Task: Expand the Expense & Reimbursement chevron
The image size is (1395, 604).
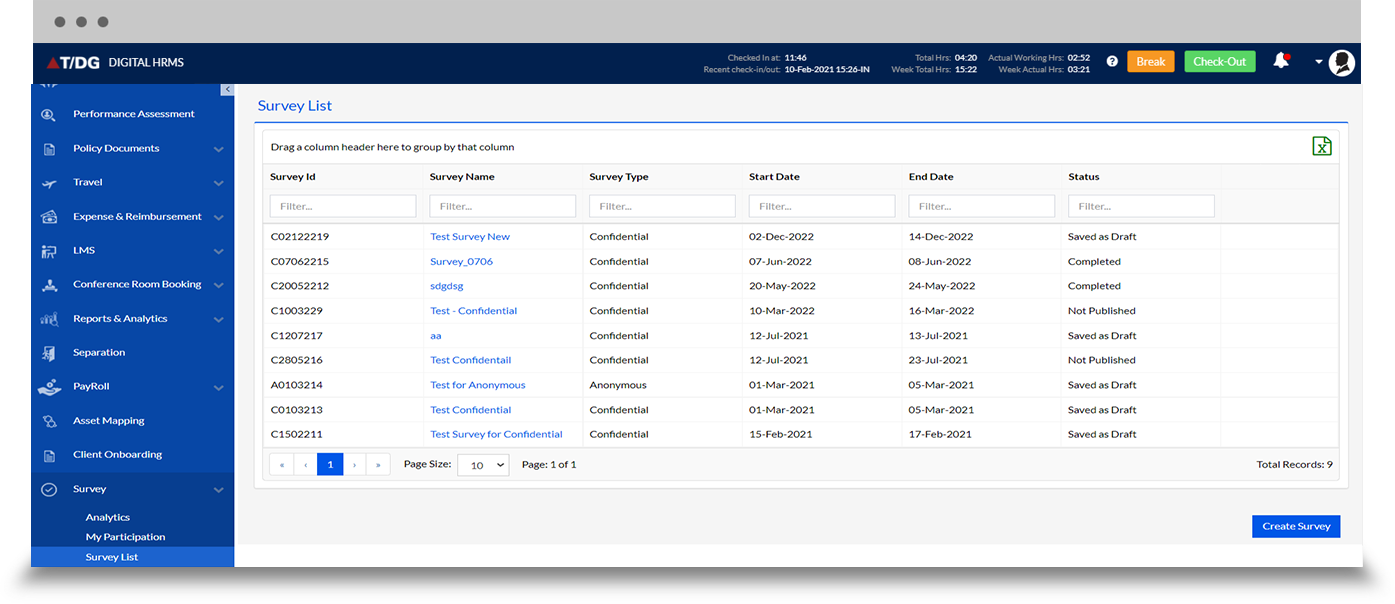Action: 218,217
